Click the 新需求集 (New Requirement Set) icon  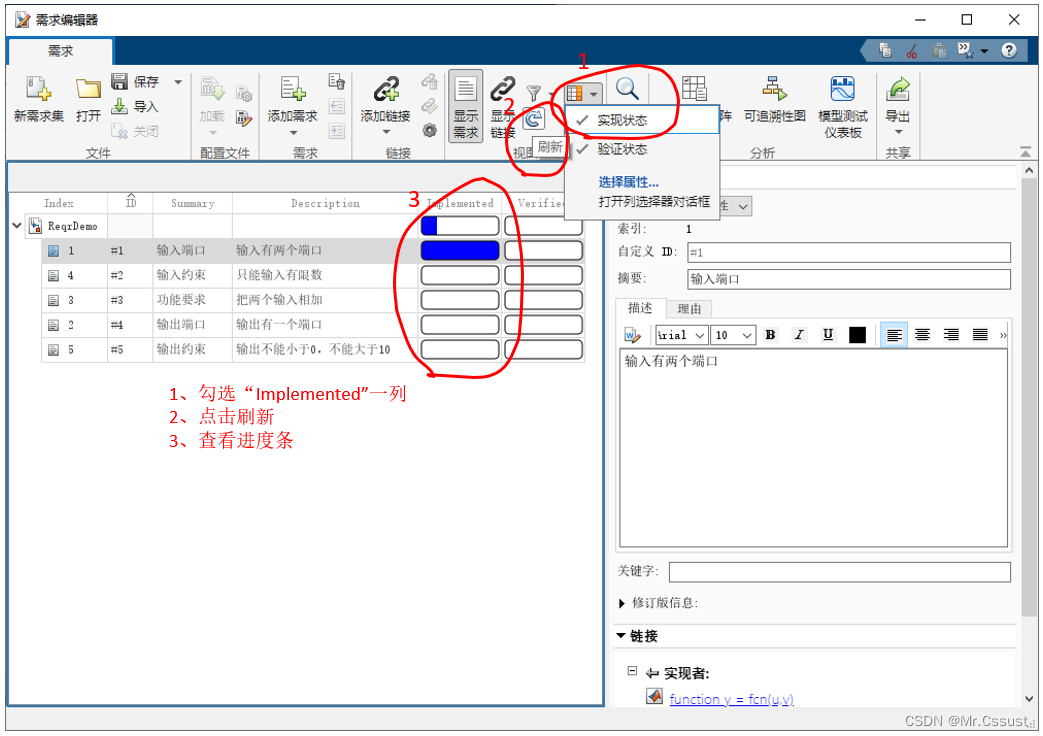38,92
